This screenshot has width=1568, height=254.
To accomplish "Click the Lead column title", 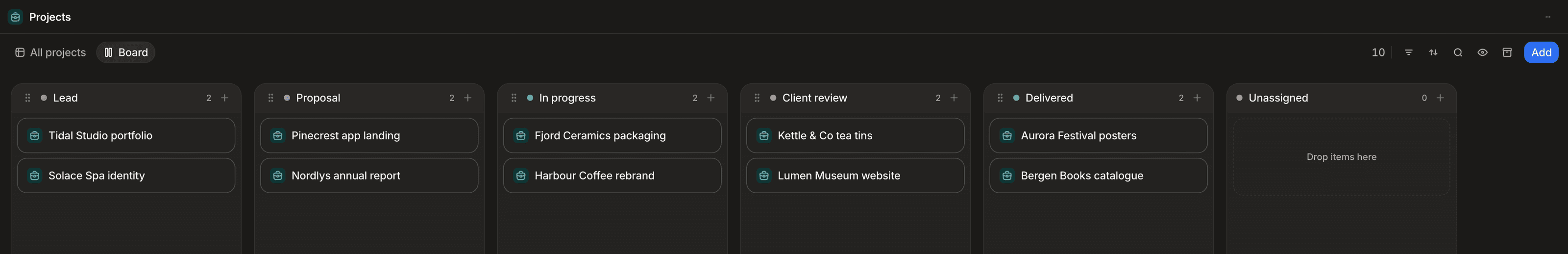I will coord(65,98).
